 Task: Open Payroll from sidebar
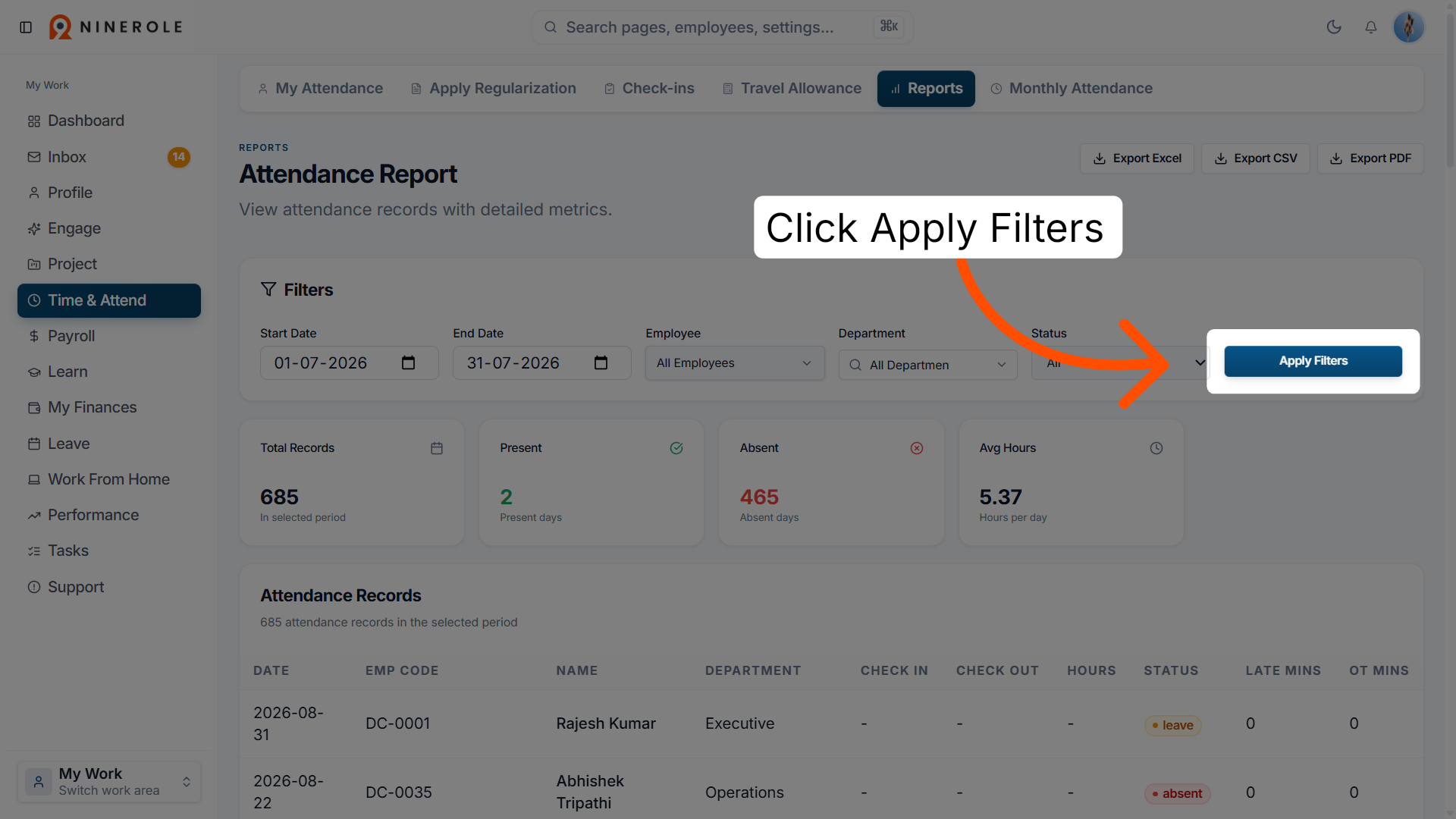coord(109,336)
